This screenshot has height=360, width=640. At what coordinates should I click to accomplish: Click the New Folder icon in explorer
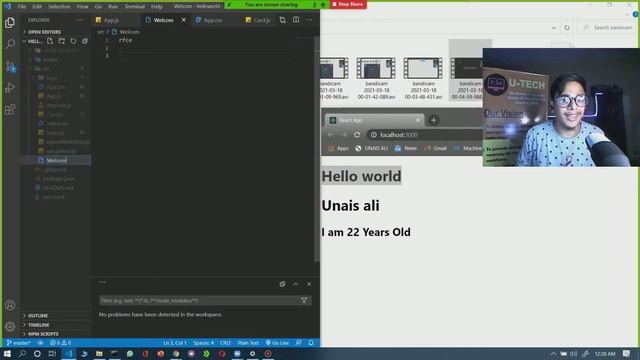pos(62,41)
